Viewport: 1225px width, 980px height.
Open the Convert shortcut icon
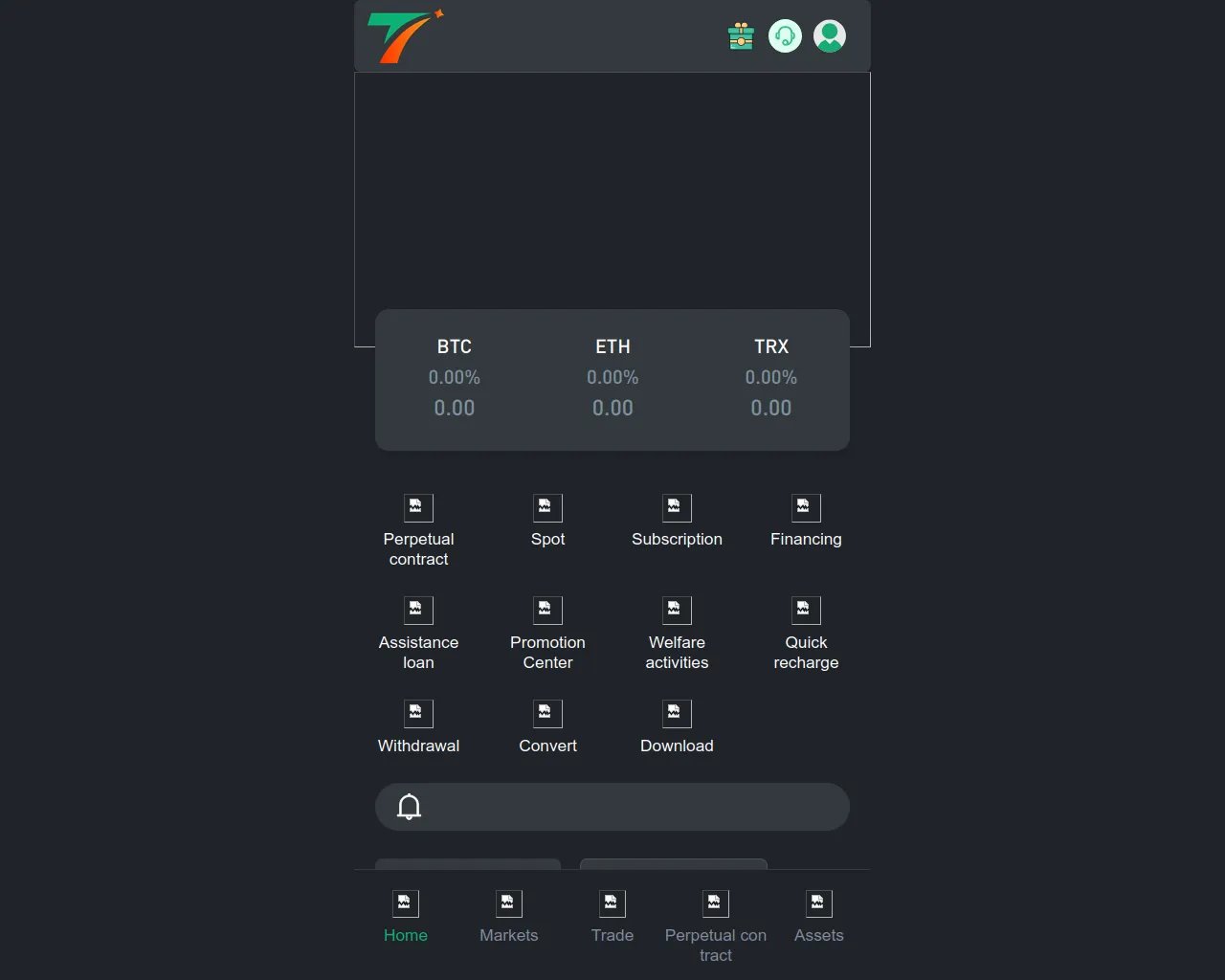click(x=547, y=714)
